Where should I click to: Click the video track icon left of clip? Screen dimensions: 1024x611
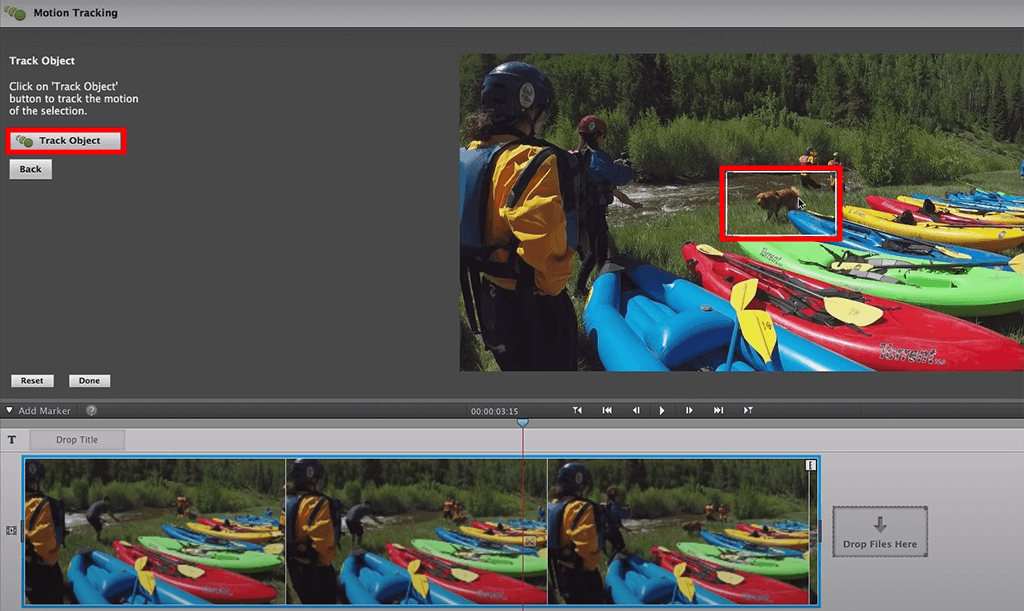pyautogui.click(x=11, y=531)
